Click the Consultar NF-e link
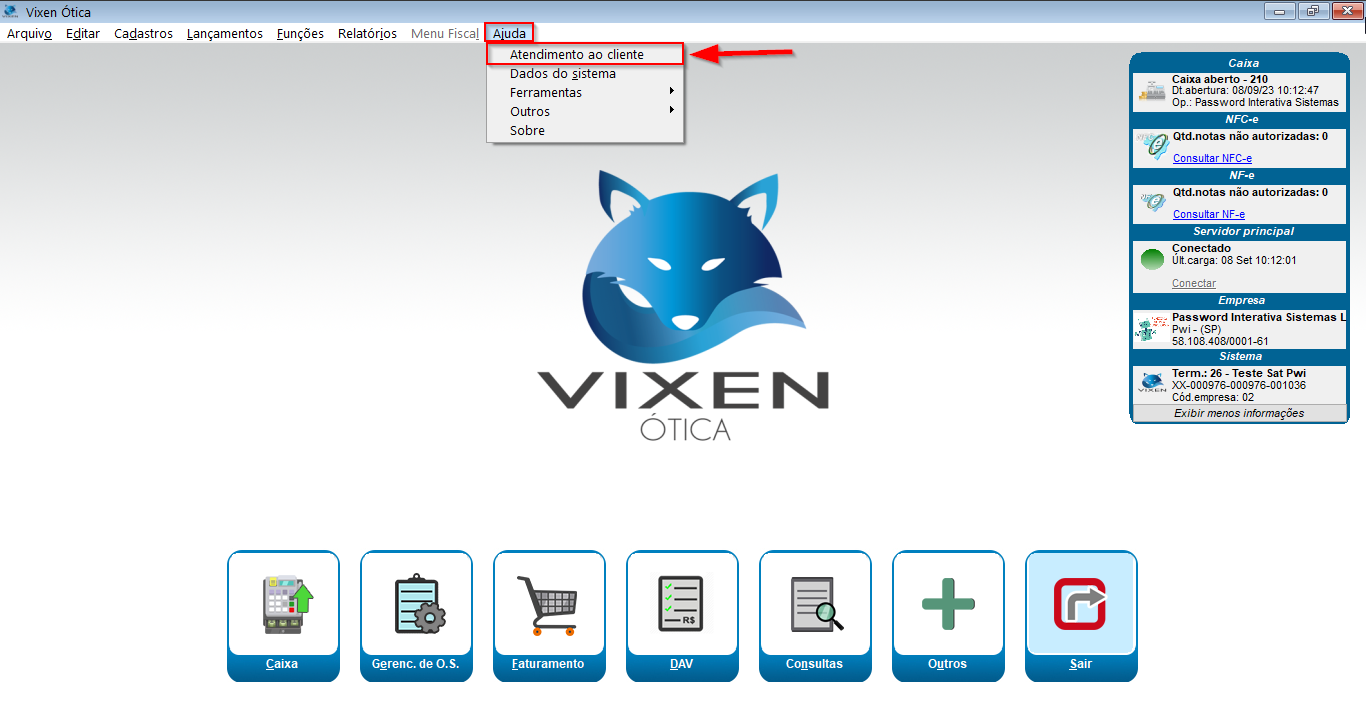The image size is (1366, 715). pos(1209,214)
